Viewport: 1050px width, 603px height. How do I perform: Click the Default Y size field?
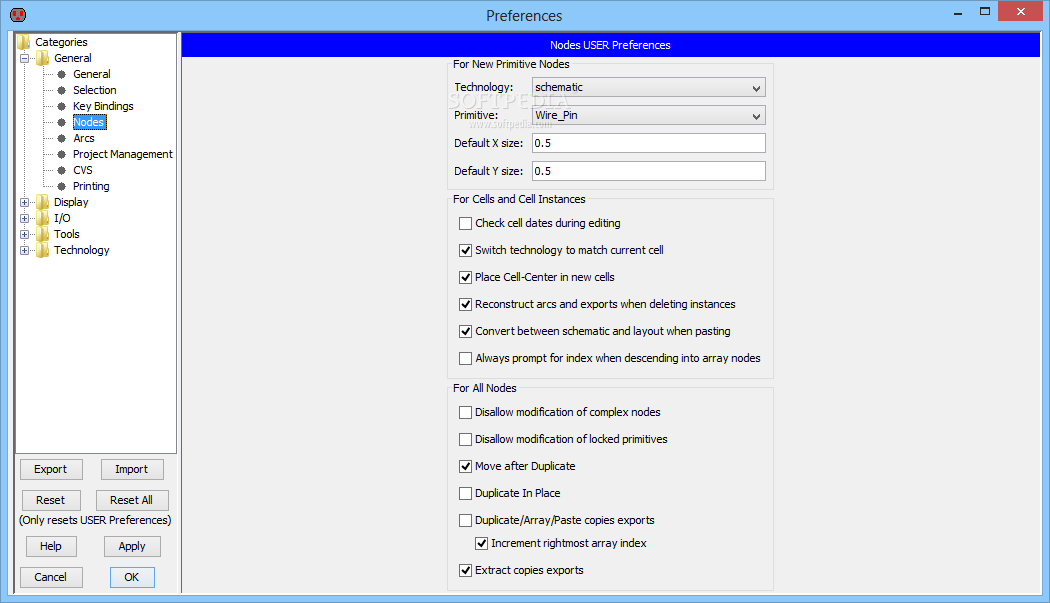(x=648, y=172)
